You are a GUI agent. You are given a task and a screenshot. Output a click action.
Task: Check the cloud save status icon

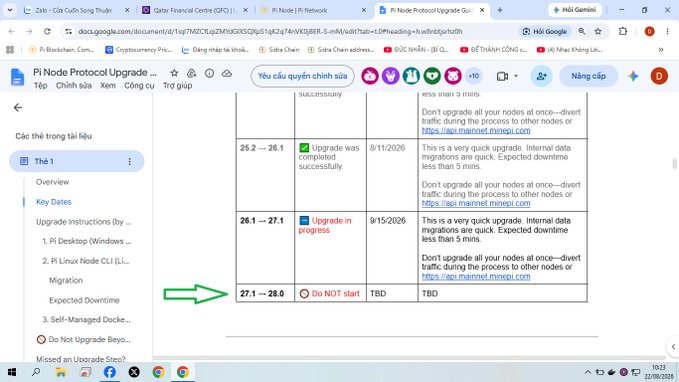[226, 73]
